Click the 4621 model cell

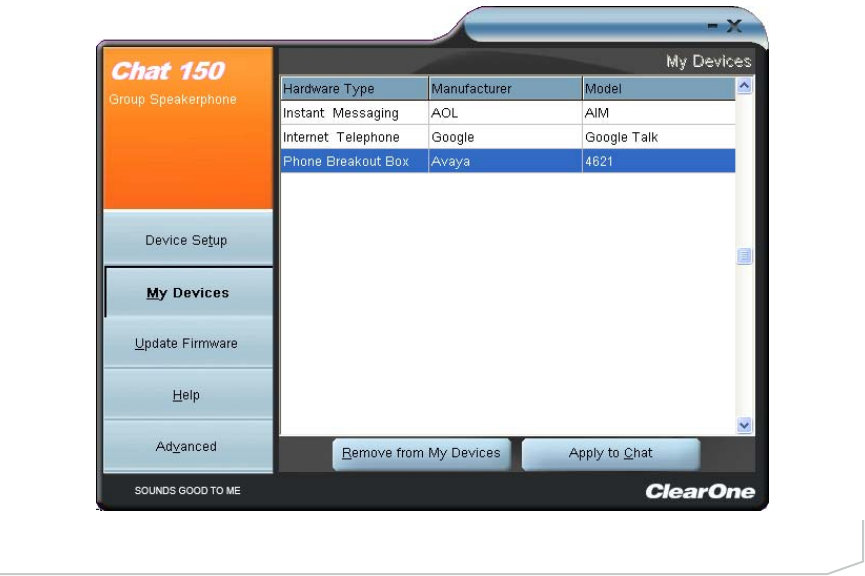659,161
